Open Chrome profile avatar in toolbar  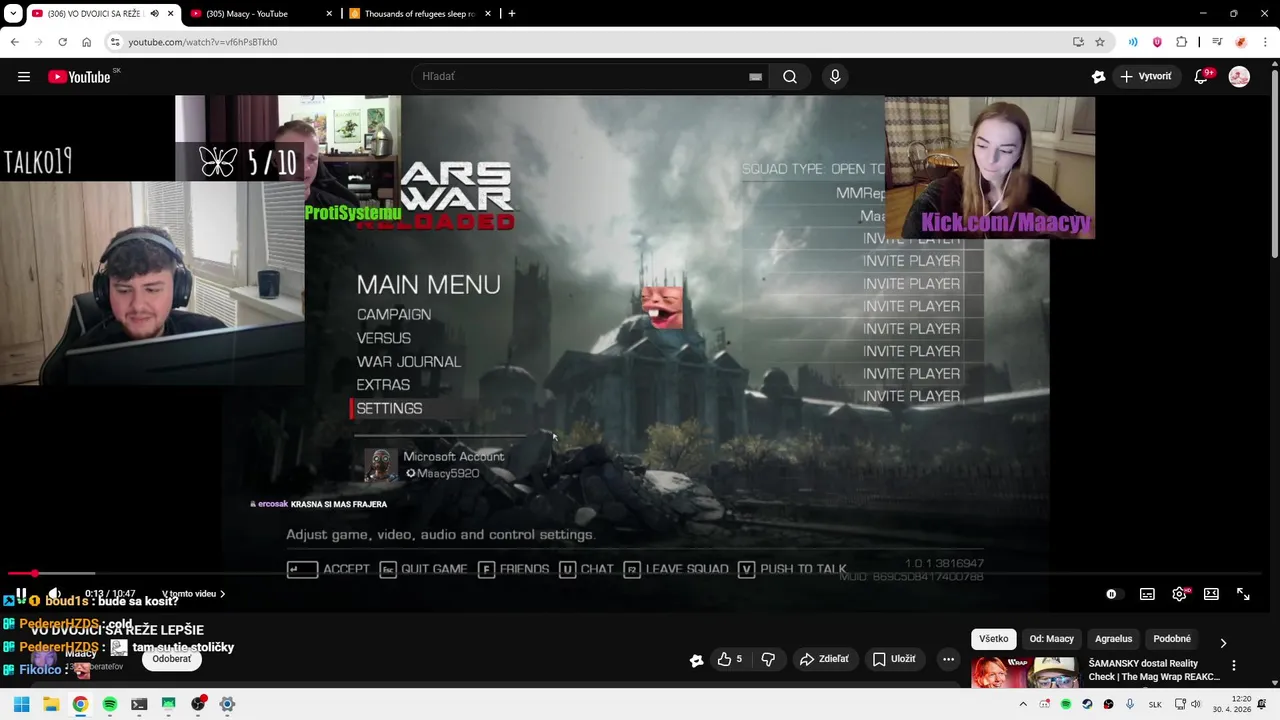point(1241,42)
